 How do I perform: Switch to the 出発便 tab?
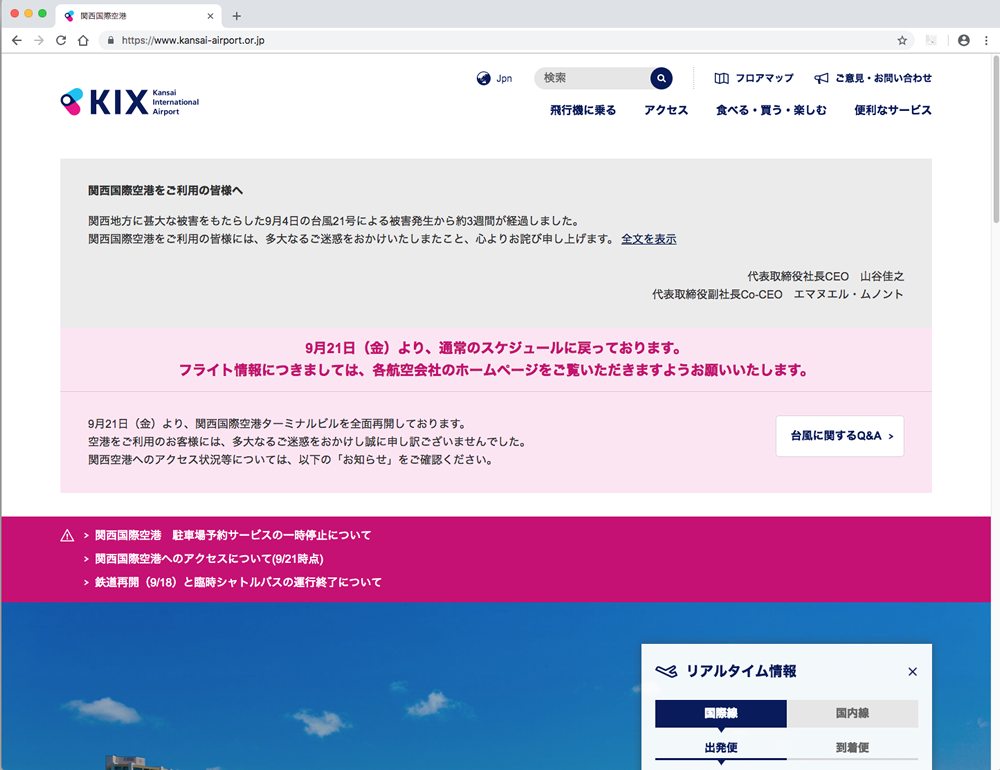721,748
